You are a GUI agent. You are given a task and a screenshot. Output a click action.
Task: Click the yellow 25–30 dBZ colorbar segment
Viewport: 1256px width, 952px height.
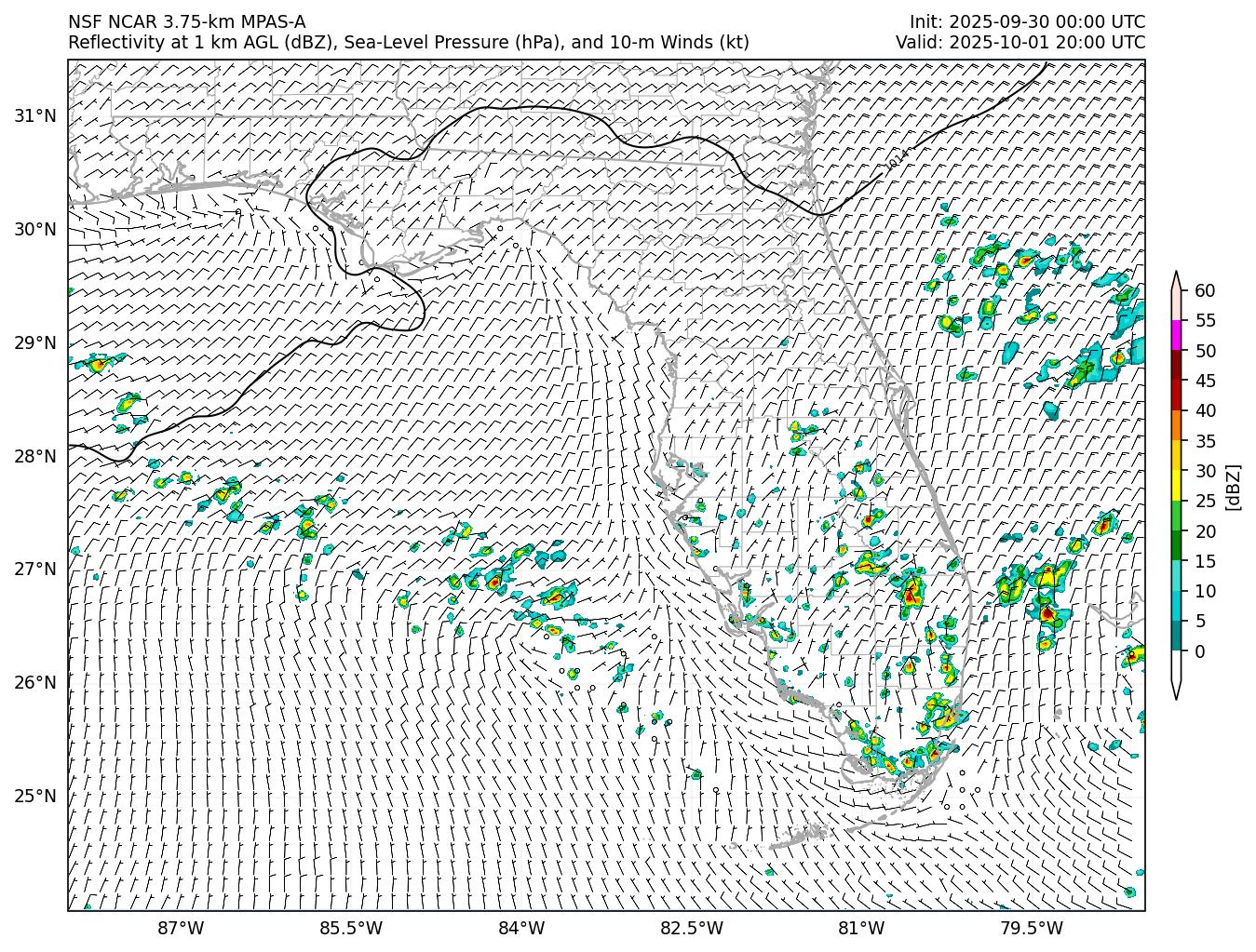pyautogui.click(x=1176, y=486)
